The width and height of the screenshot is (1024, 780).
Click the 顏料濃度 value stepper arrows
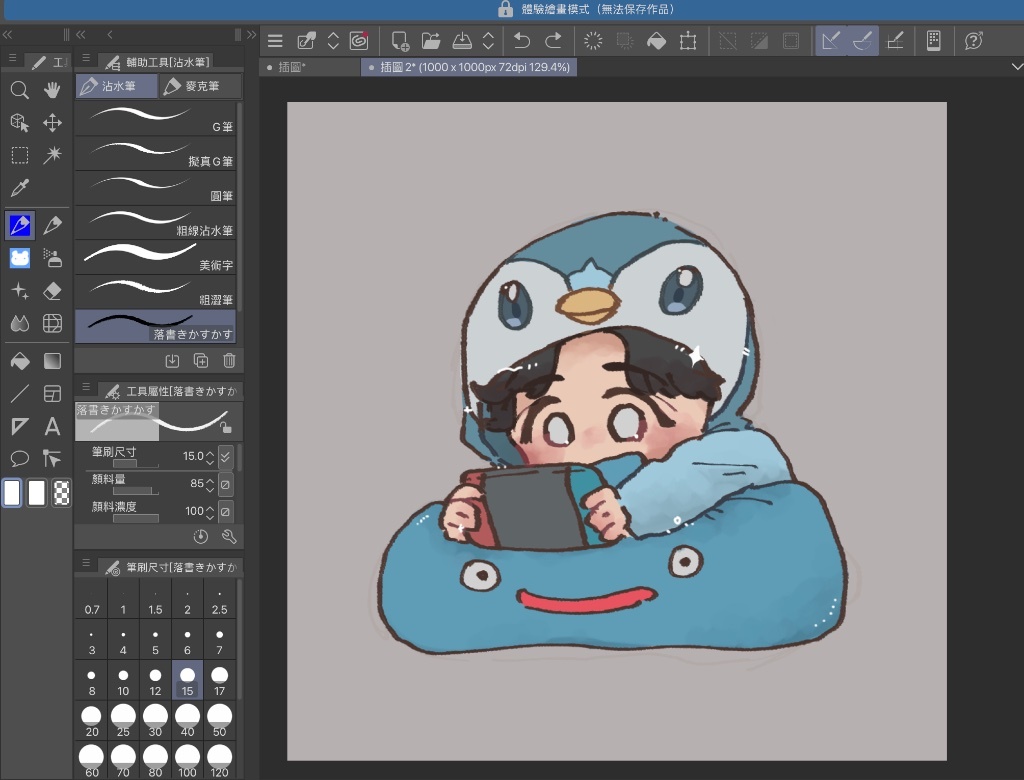pos(210,511)
